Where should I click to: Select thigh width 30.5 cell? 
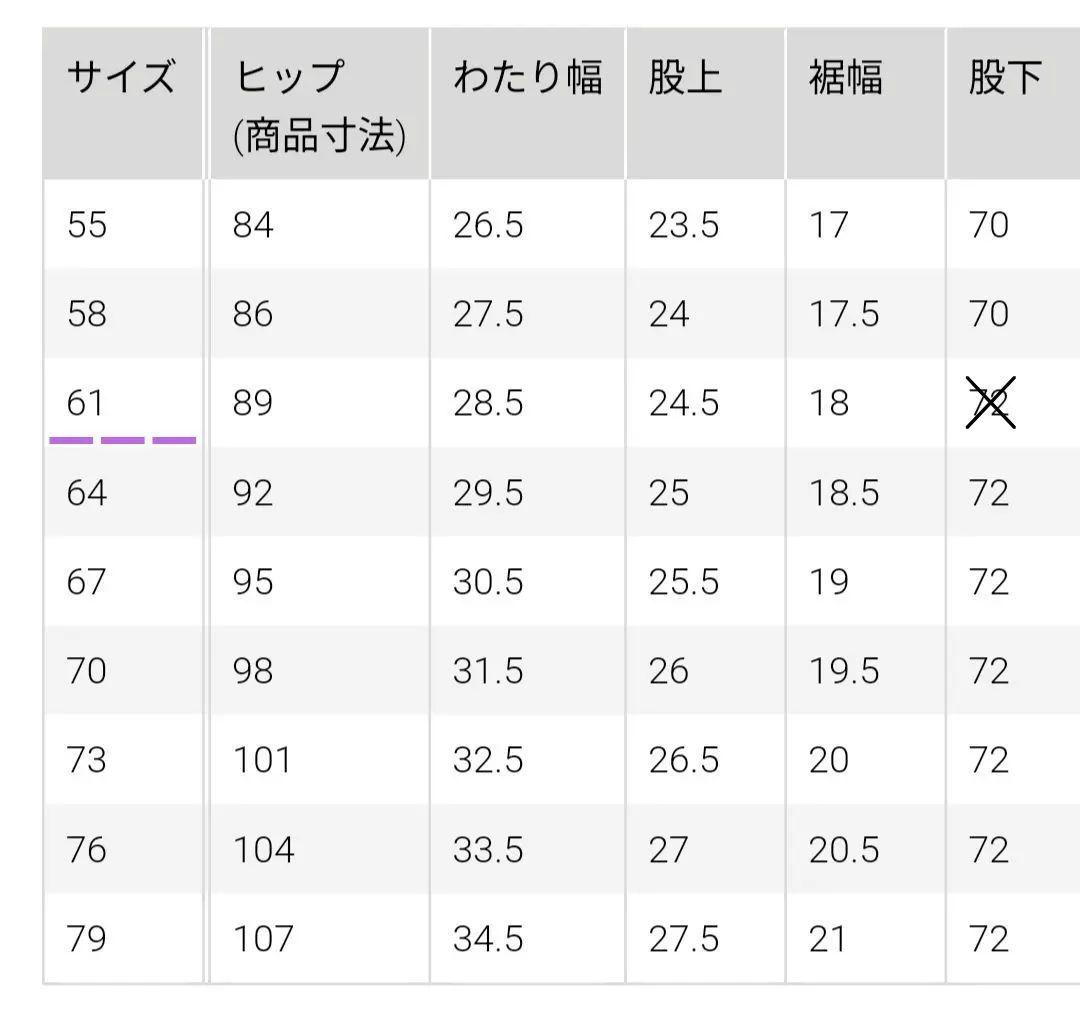click(x=488, y=581)
